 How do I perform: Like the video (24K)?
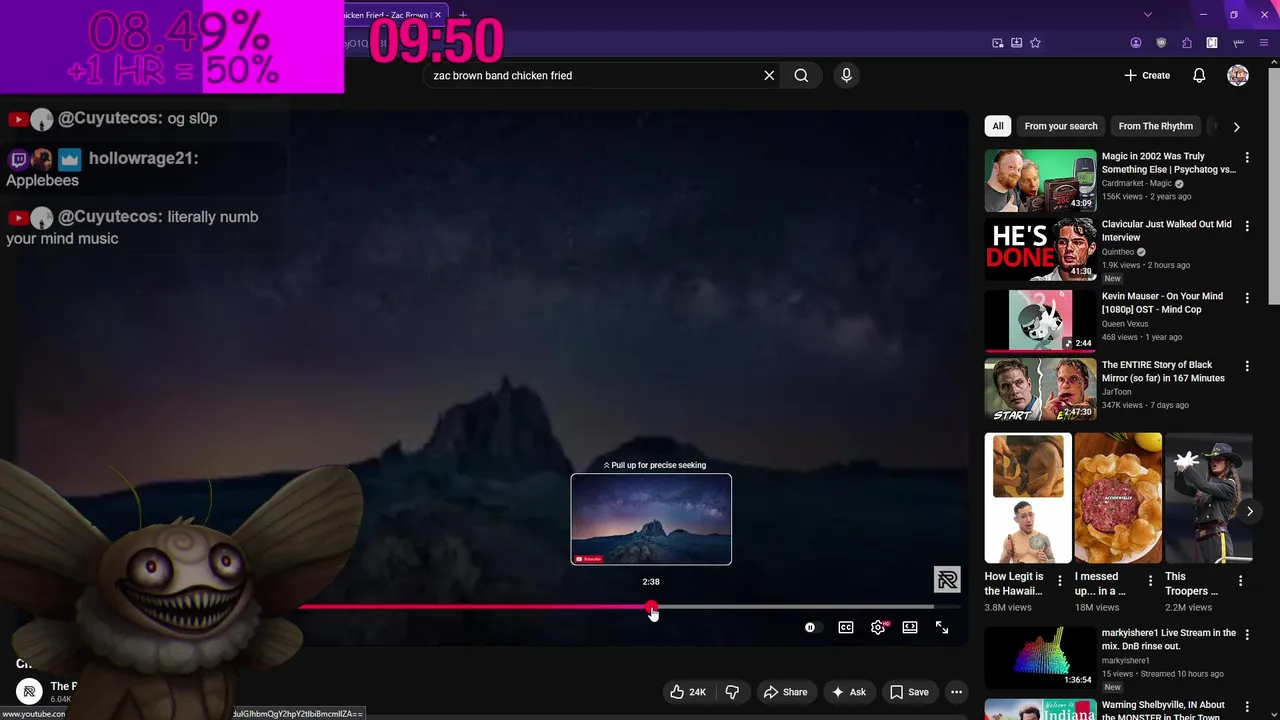pos(687,692)
